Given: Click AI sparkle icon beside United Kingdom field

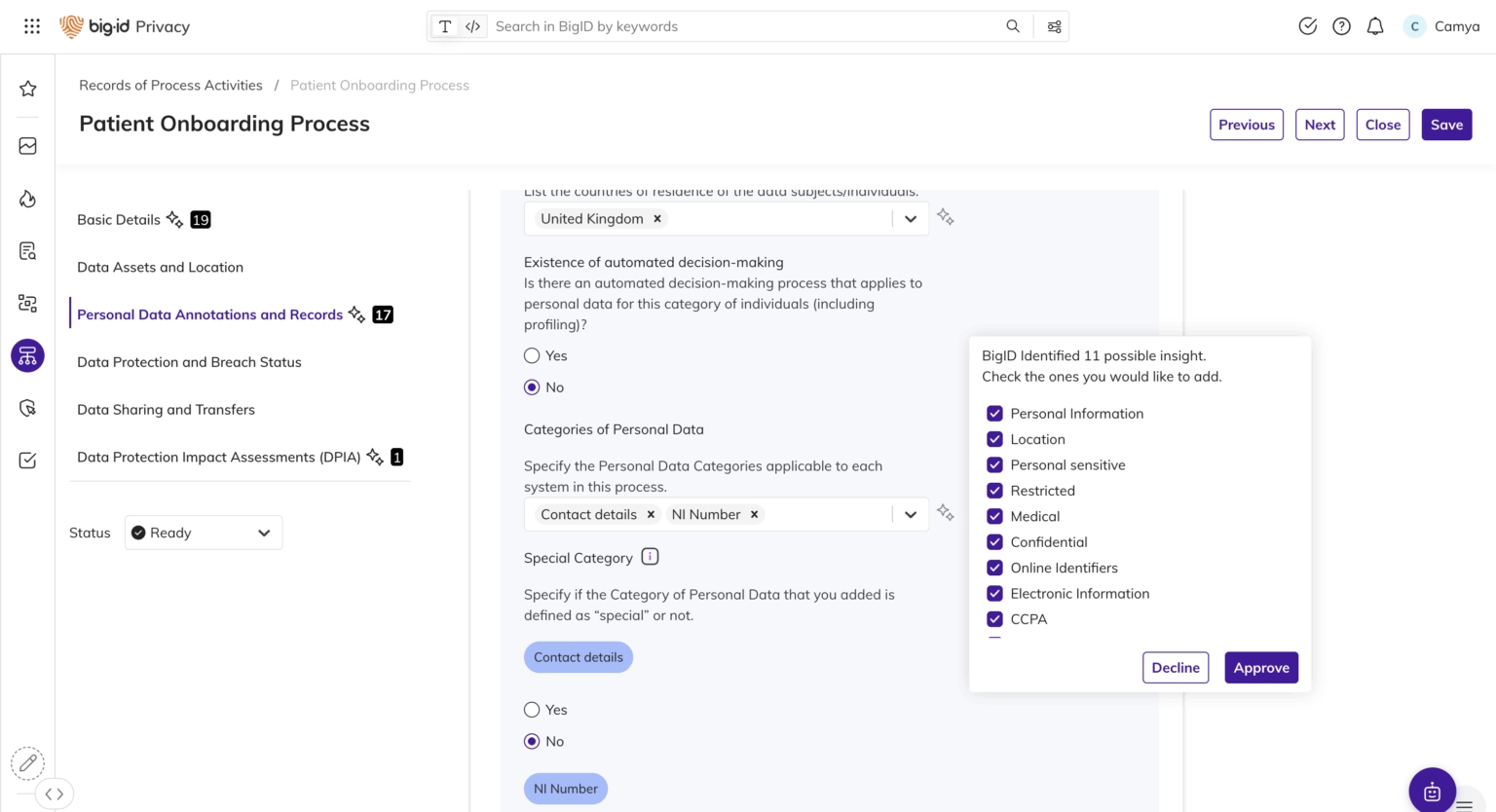Looking at the screenshot, I should click(945, 217).
